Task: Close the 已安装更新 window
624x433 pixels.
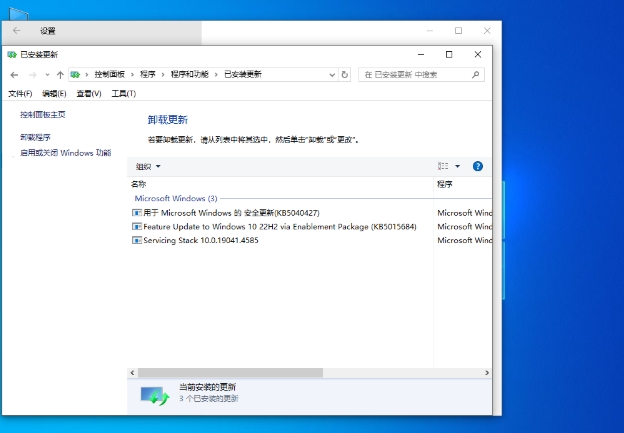Action: tap(478, 55)
